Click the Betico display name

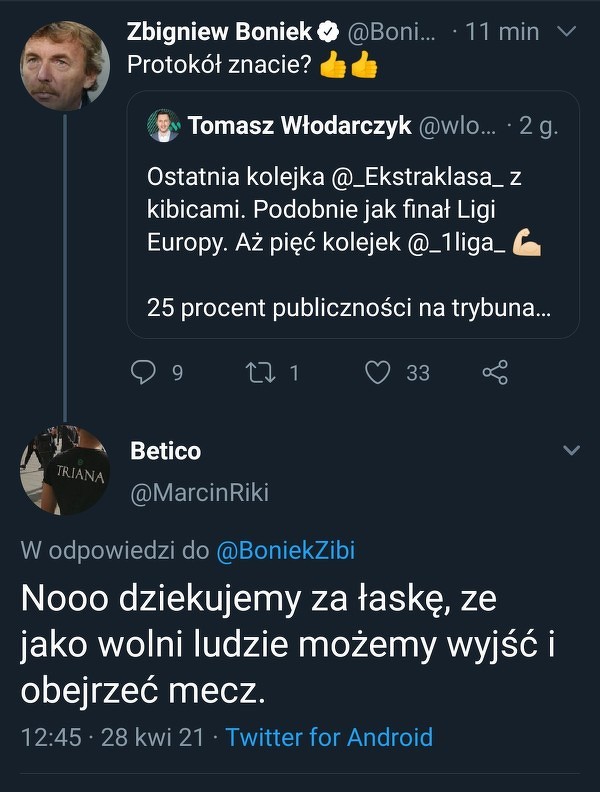[166, 451]
